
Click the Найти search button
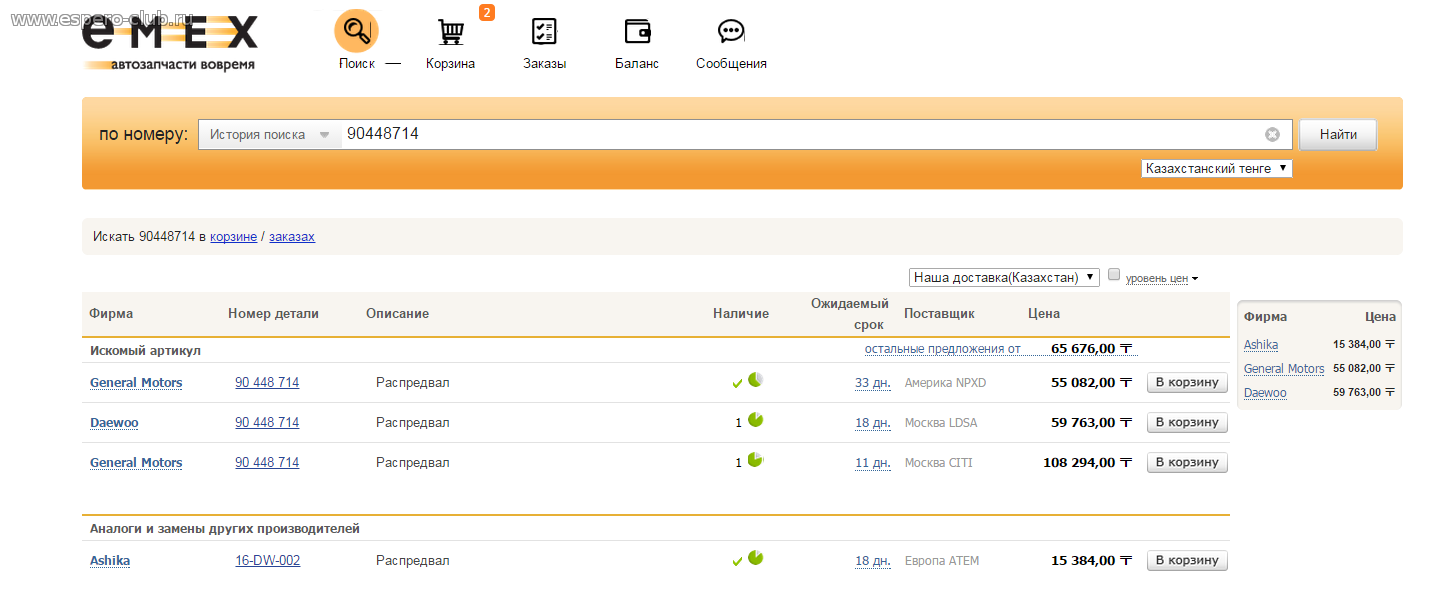click(1338, 134)
